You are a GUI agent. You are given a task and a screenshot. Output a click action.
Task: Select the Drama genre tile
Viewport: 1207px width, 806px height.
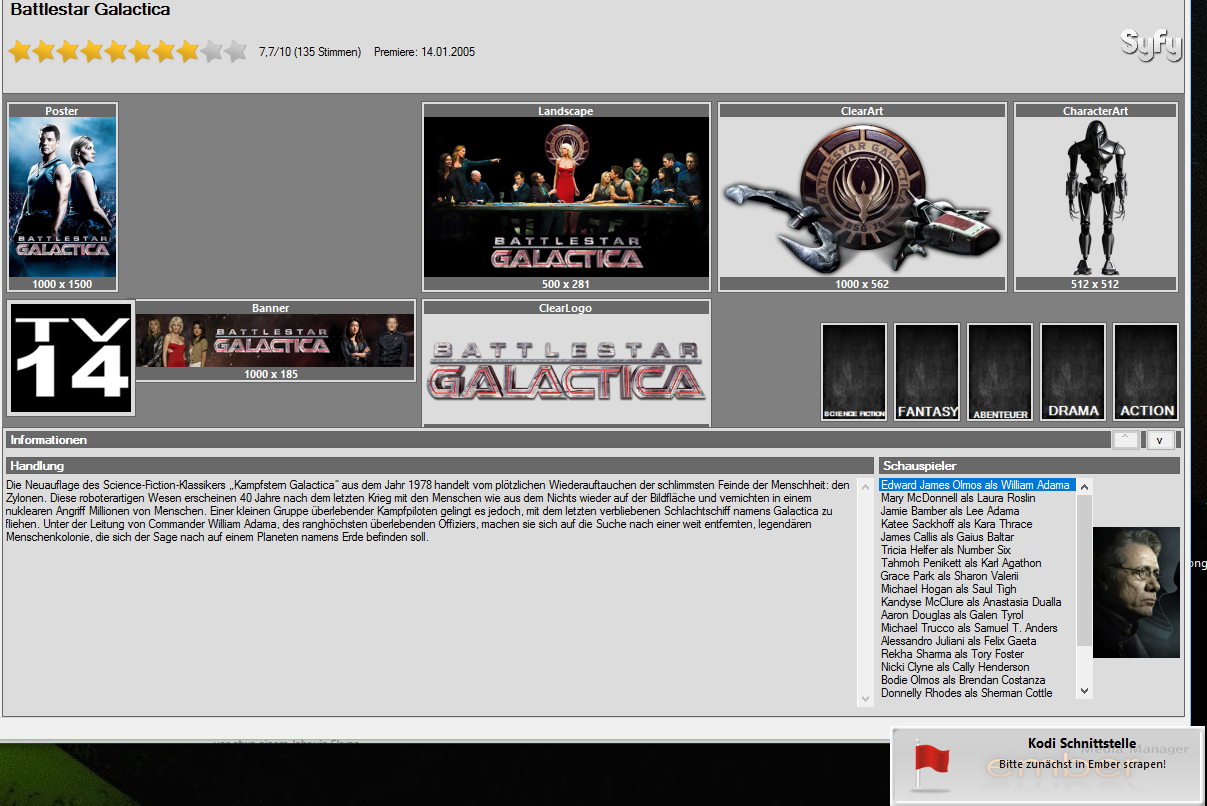click(x=1073, y=371)
